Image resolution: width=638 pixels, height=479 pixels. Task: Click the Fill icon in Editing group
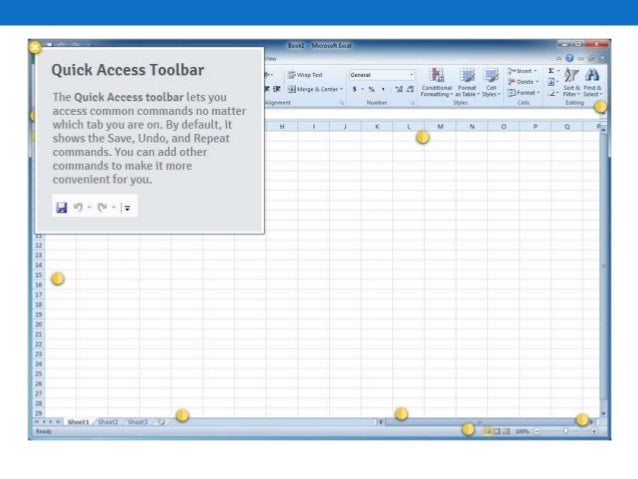(551, 82)
